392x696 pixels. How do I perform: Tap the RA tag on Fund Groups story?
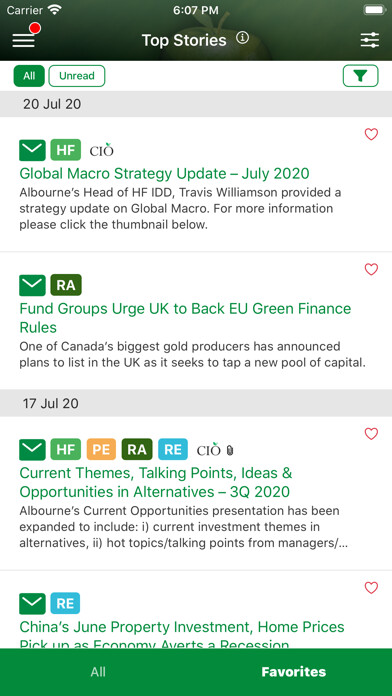click(66, 285)
